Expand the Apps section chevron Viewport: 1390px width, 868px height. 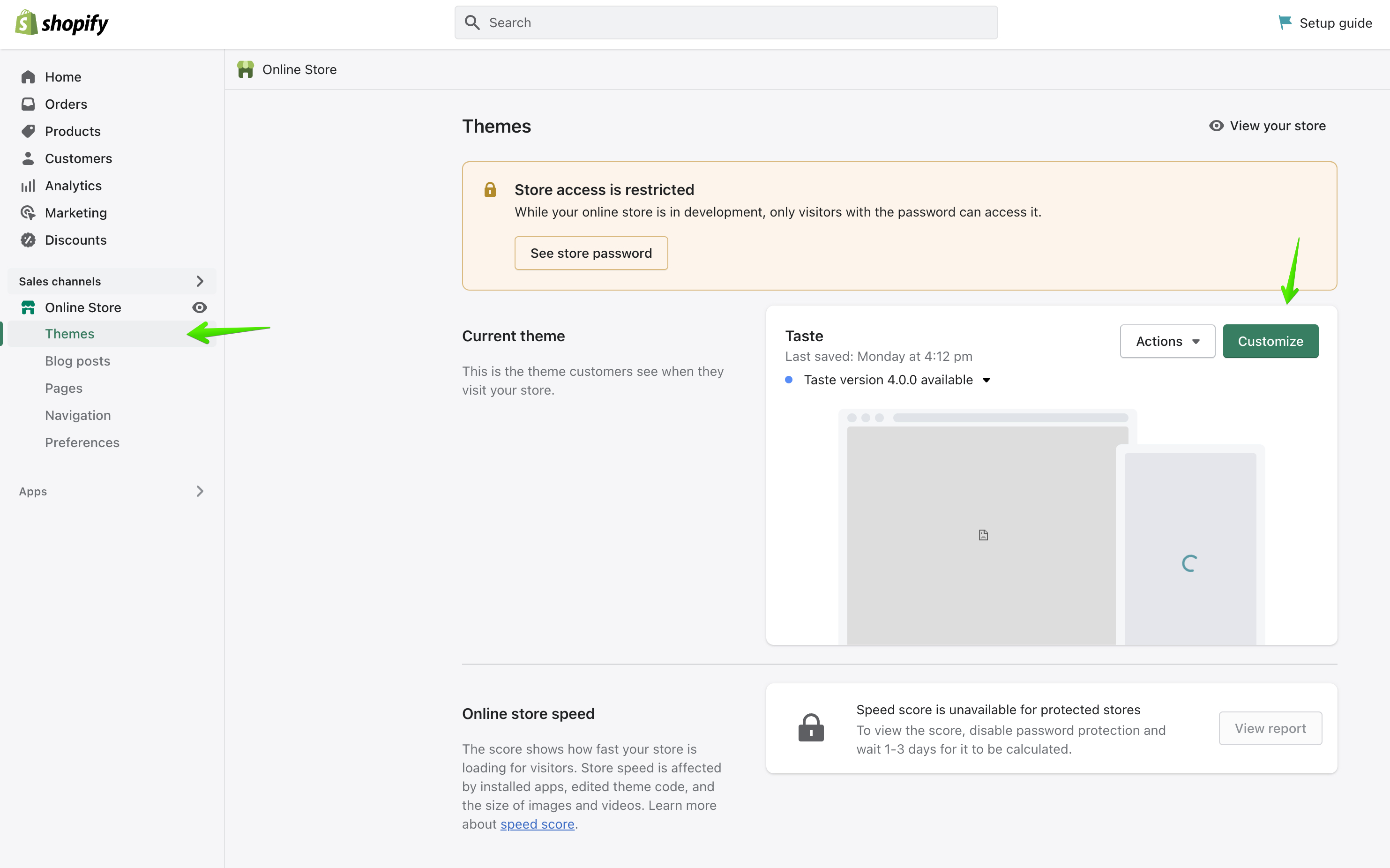click(x=200, y=491)
